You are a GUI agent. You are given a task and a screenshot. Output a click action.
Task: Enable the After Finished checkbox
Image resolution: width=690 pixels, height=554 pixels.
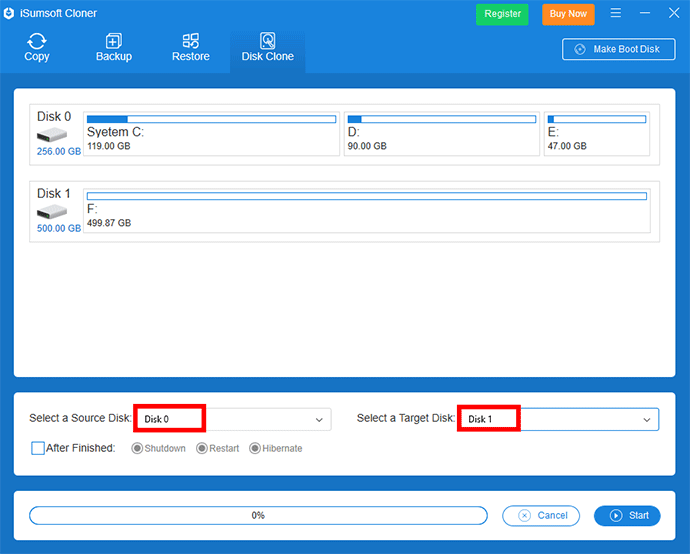(x=38, y=449)
